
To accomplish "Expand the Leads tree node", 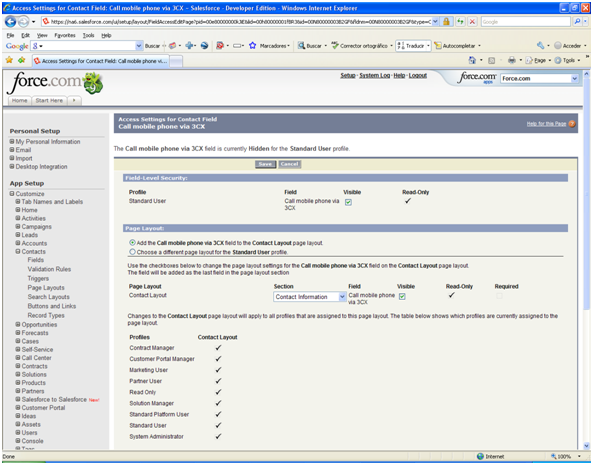I will click(x=18, y=235).
